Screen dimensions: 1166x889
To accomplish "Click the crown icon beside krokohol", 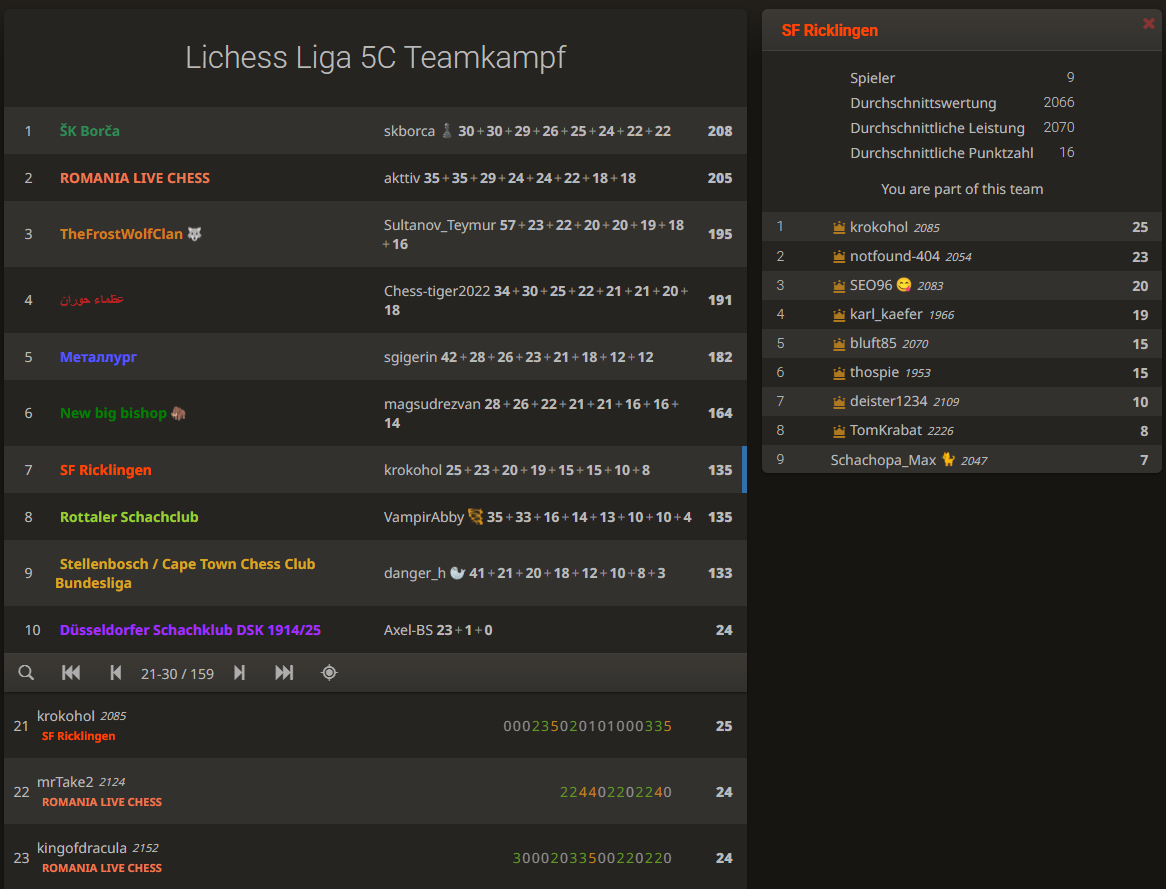I will pyautogui.click(x=839, y=228).
